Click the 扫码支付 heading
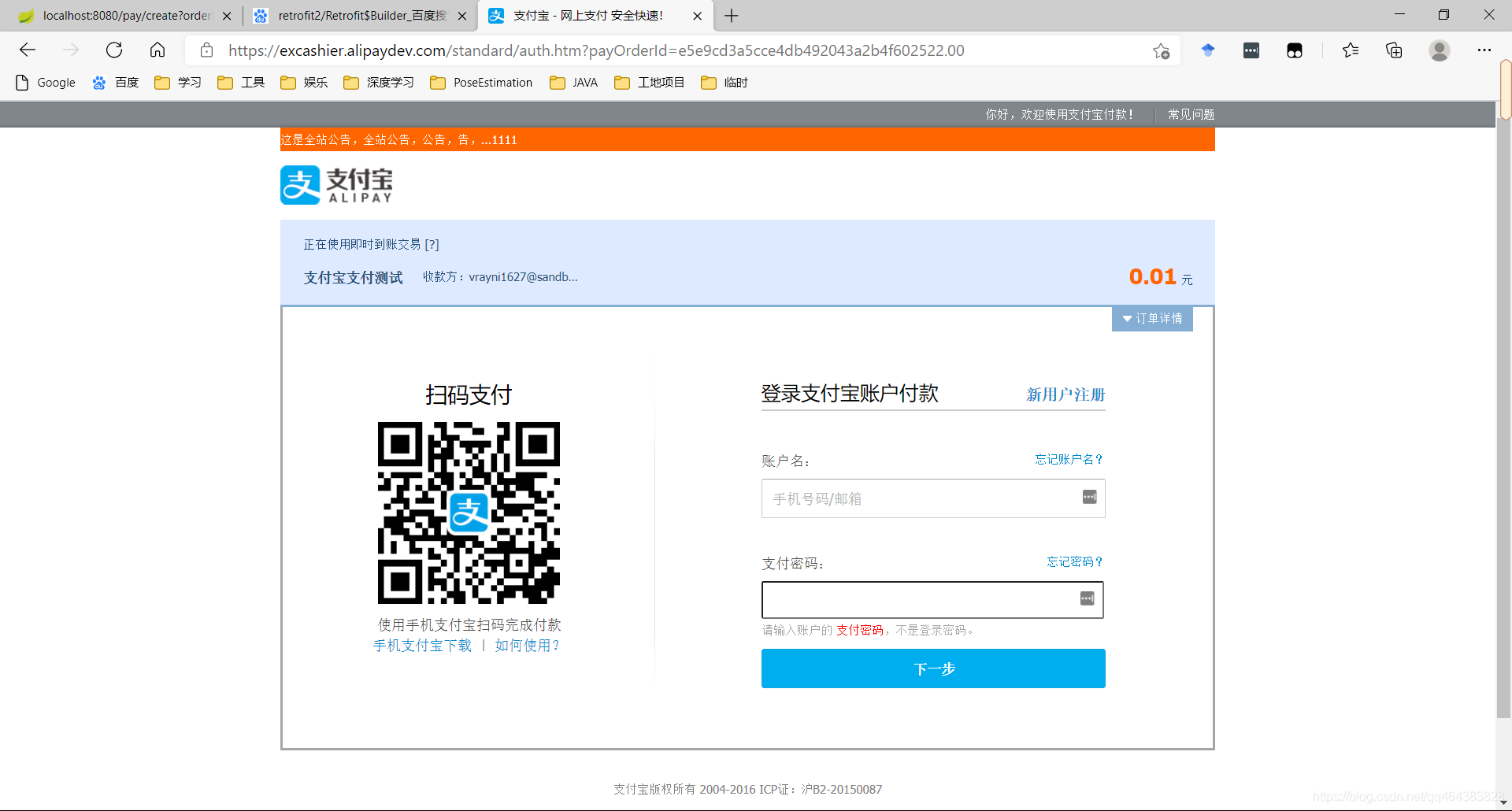 (469, 394)
